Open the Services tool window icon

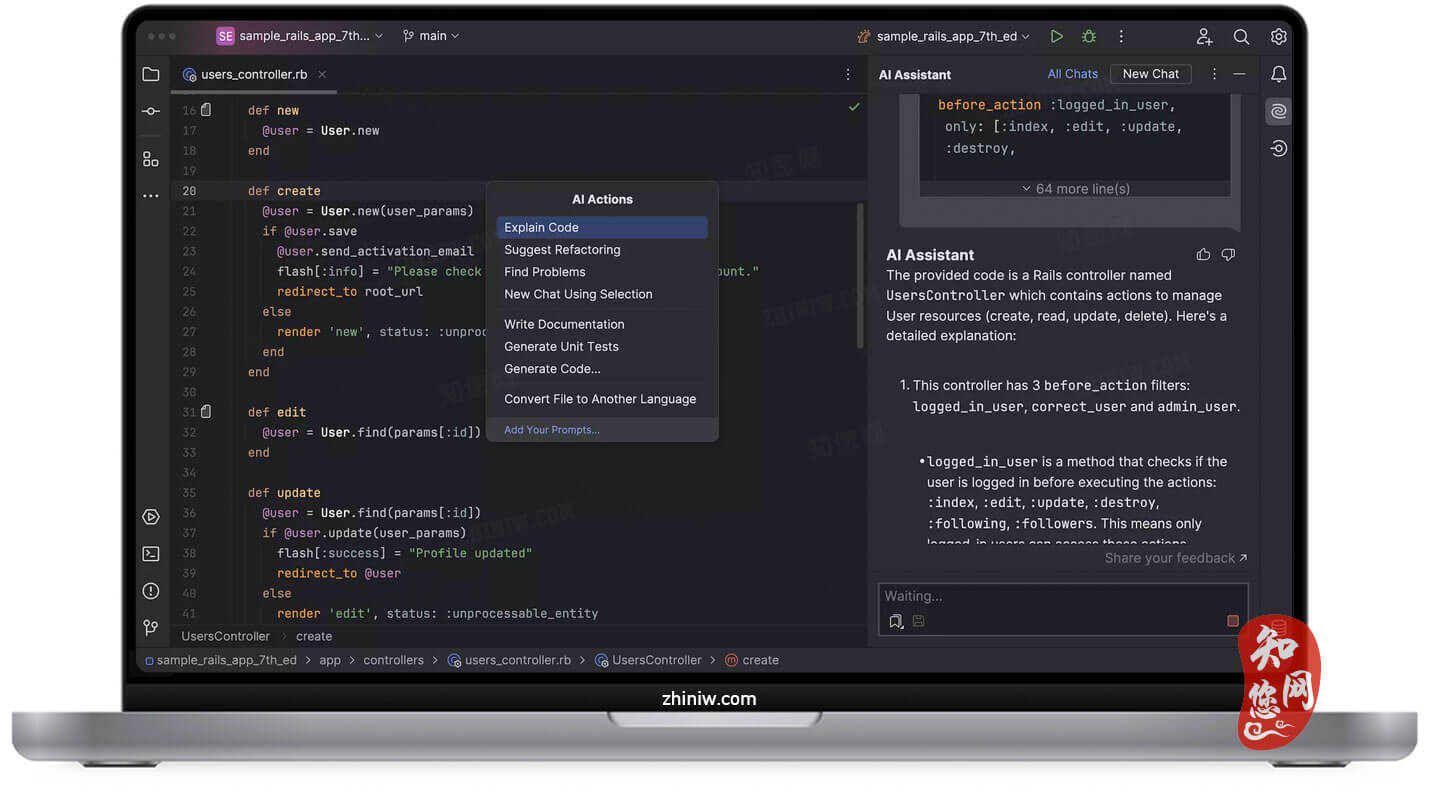pyautogui.click(x=151, y=517)
